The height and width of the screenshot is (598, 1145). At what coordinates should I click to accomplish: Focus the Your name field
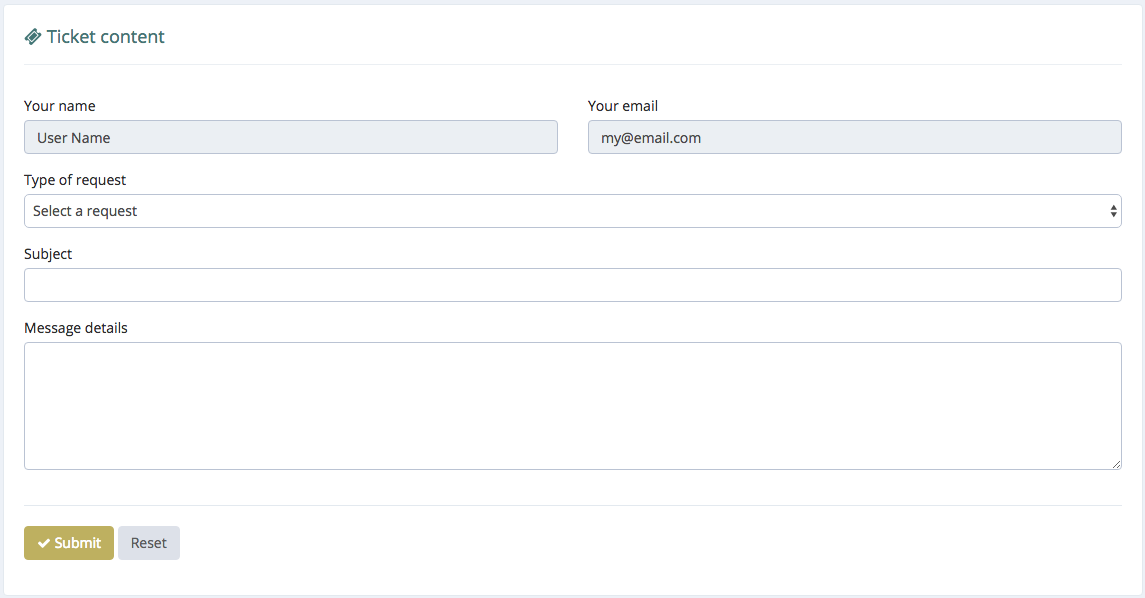point(291,137)
